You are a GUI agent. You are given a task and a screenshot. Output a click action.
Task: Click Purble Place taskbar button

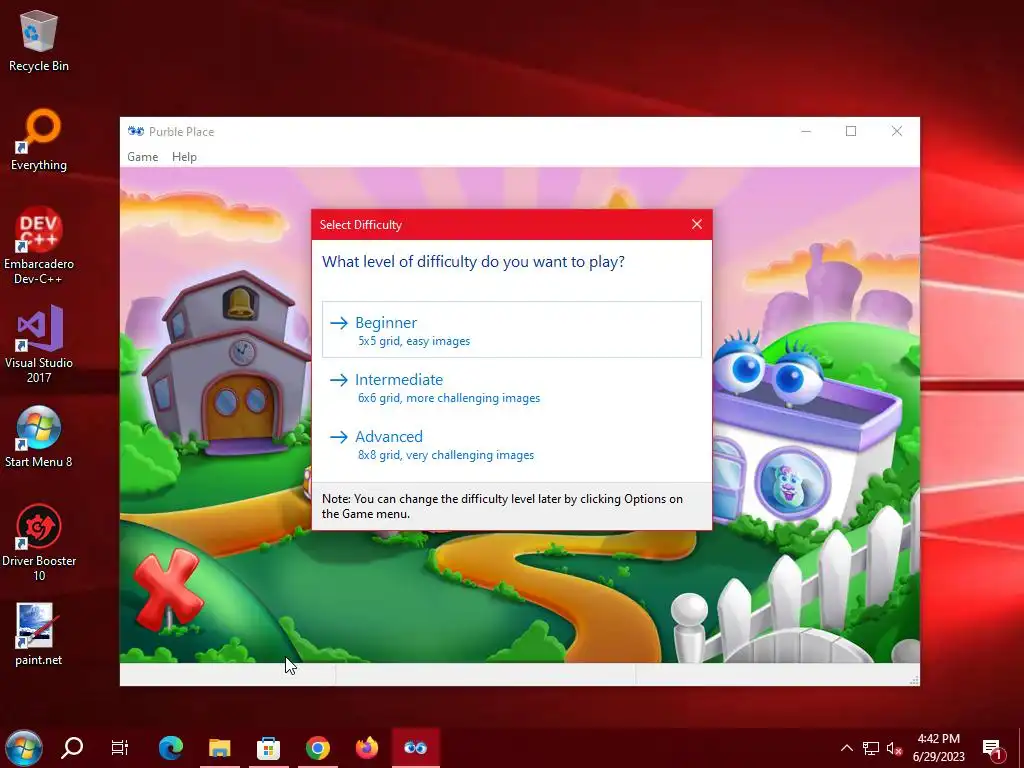[415, 748]
